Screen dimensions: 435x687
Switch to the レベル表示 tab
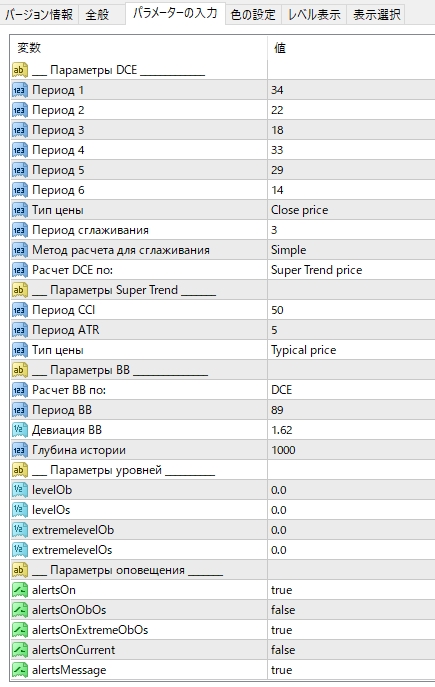[x=314, y=14]
